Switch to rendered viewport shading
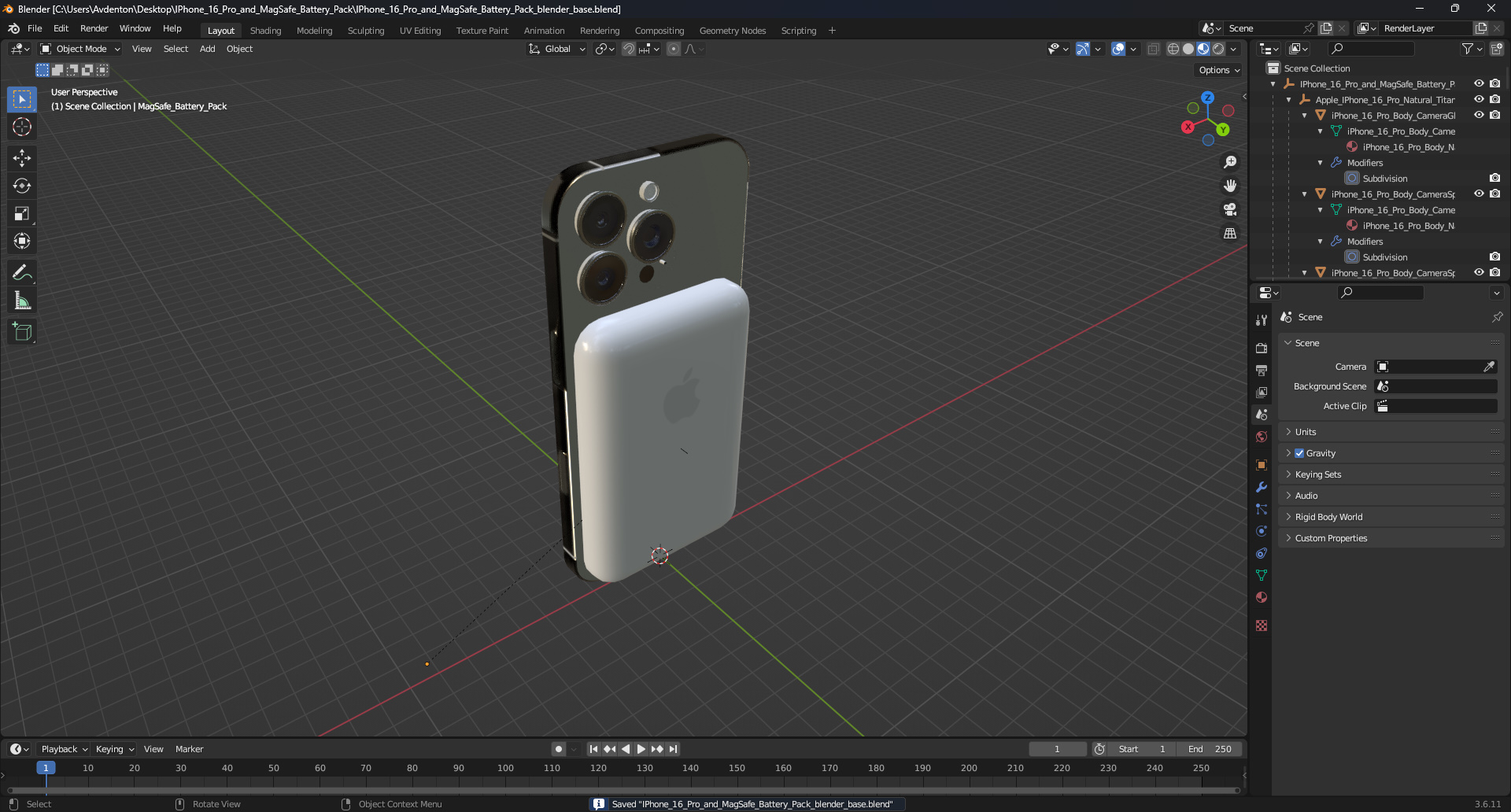The width and height of the screenshot is (1511, 812). tap(1218, 49)
